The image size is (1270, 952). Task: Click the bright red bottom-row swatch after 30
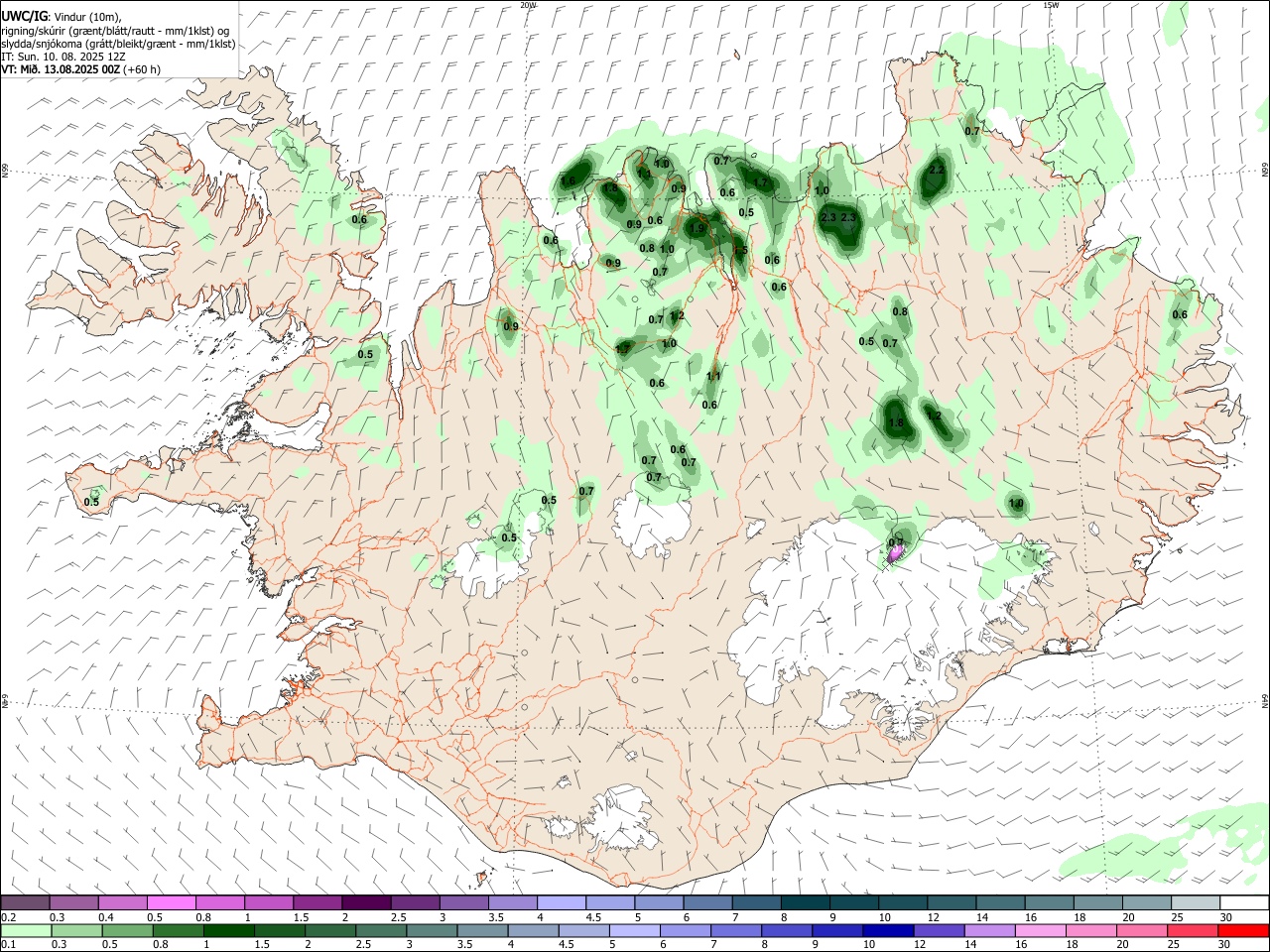1243,930
